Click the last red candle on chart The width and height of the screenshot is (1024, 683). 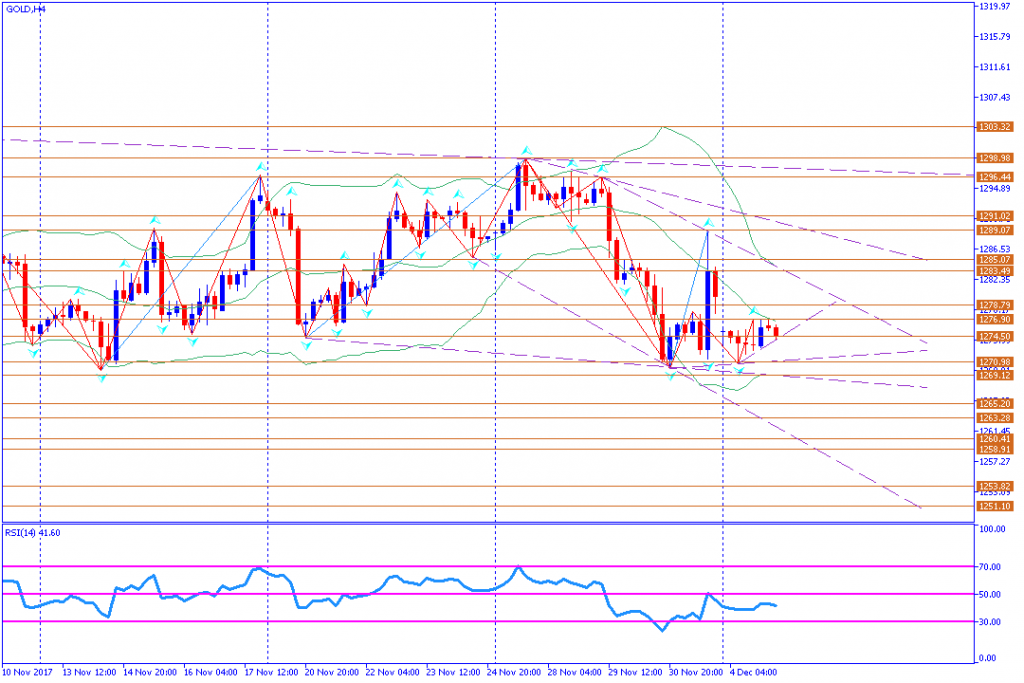click(x=775, y=332)
